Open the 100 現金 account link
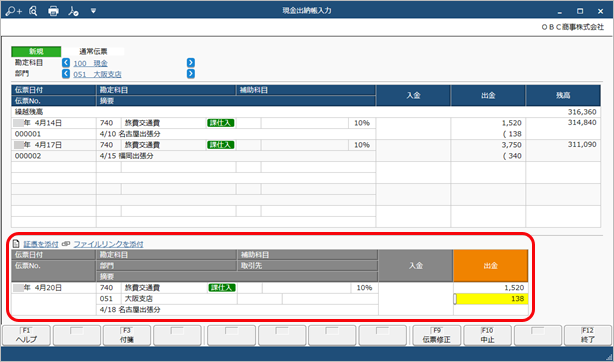 90,63
